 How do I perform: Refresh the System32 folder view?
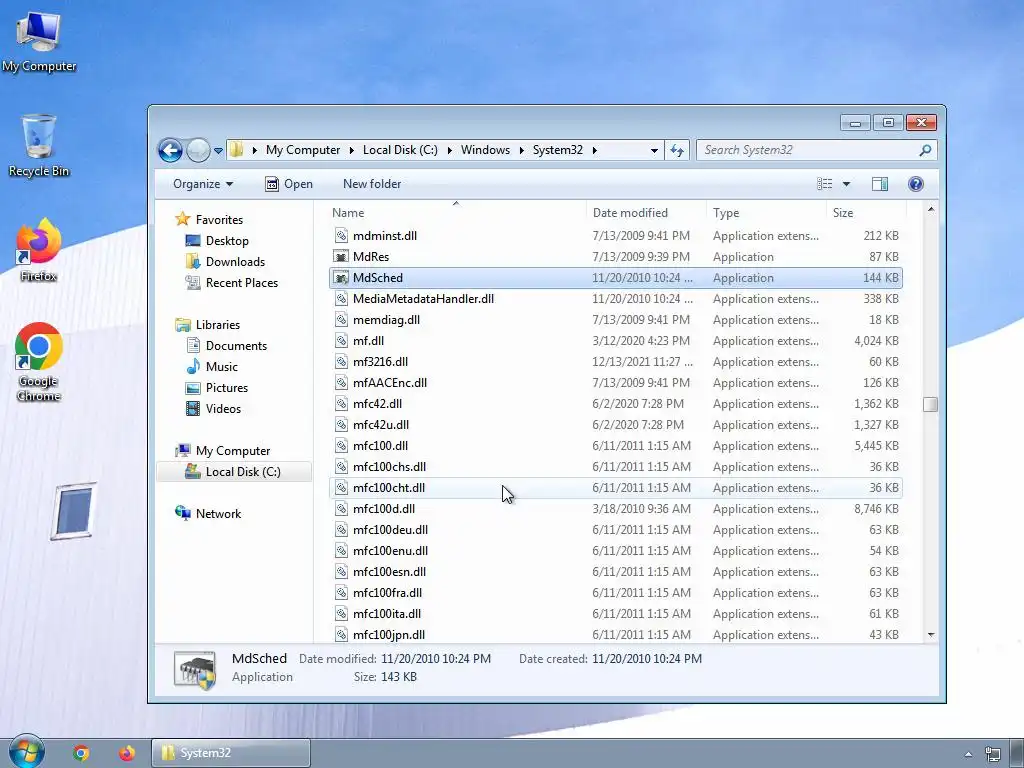[677, 150]
